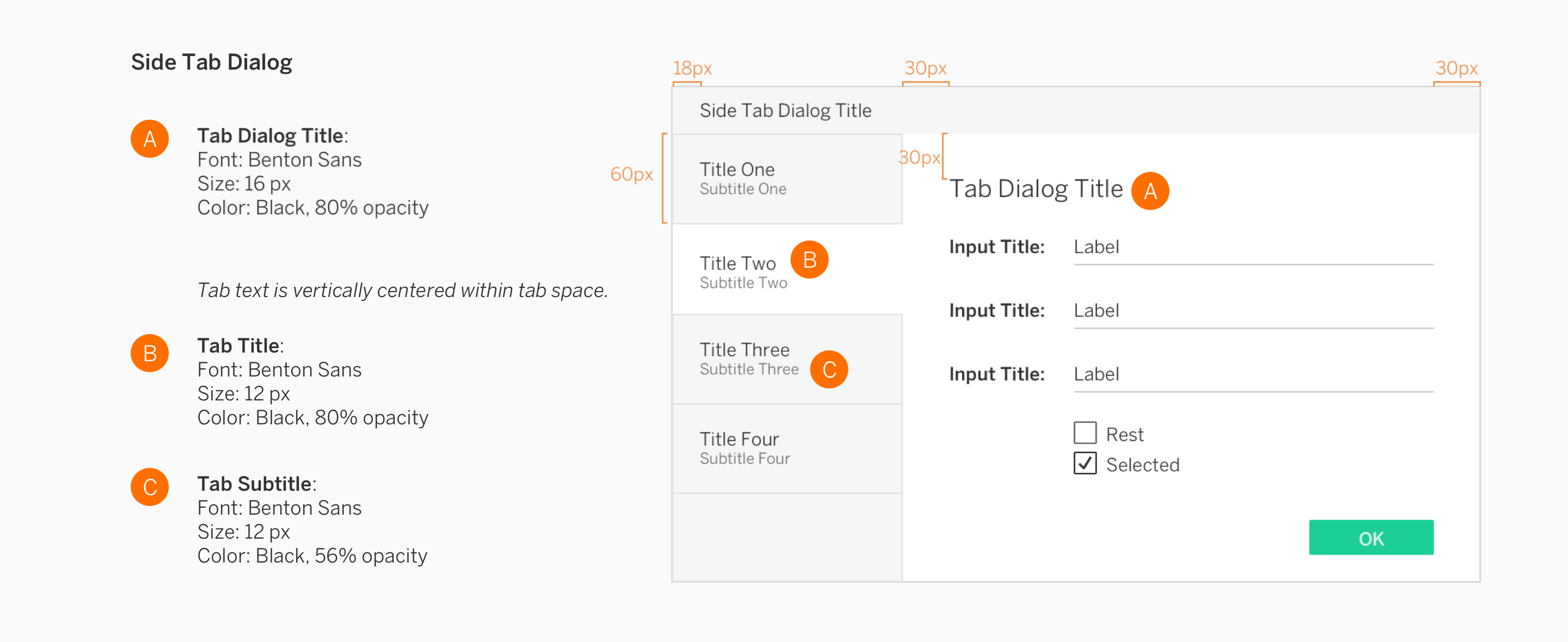The image size is (1568, 642).
Task: Click the empty area below Title Four tab
Action: click(x=786, y=537)
